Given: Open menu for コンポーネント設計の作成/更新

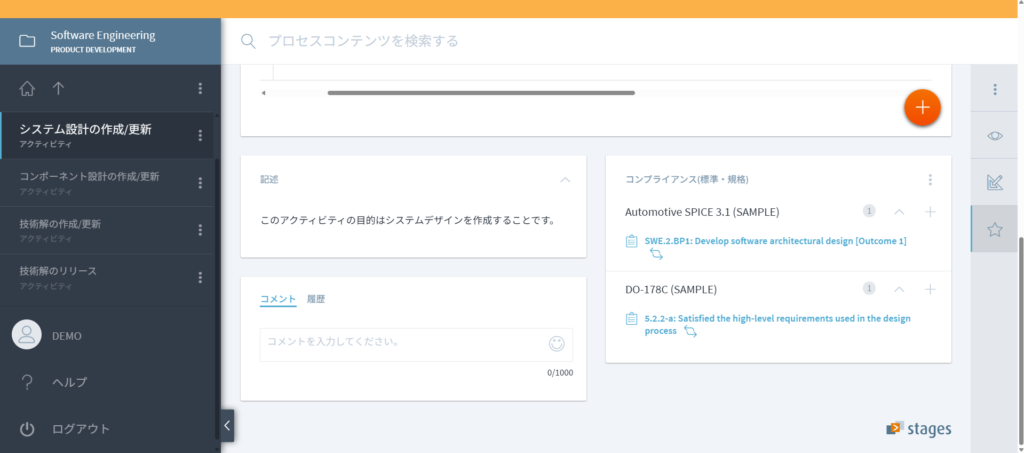Looking at the screenshot, I should (x=200, y=183).
